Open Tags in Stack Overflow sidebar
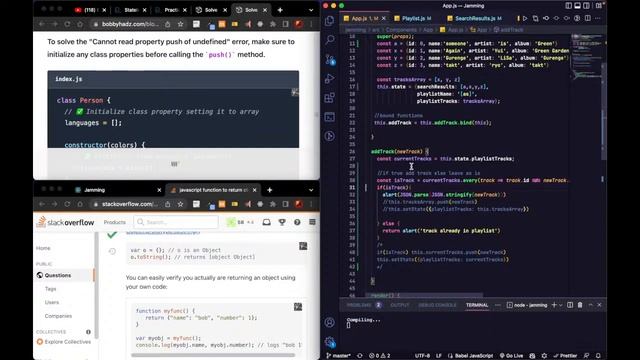 click(51, 289)
